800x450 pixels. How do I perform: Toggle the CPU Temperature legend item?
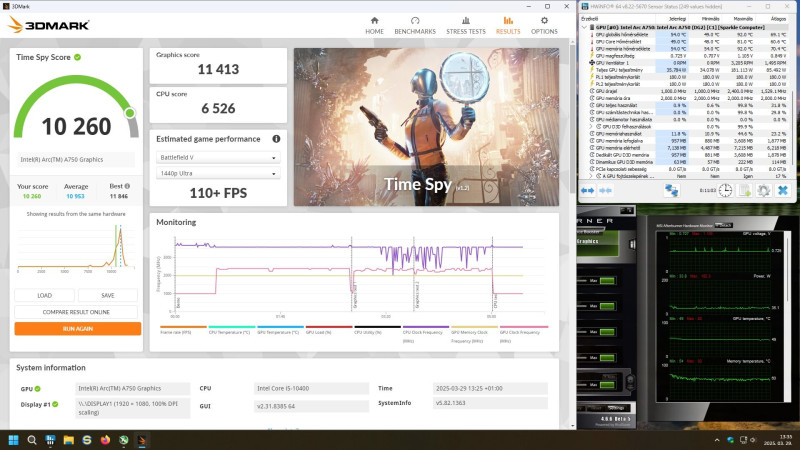[232, 330]
